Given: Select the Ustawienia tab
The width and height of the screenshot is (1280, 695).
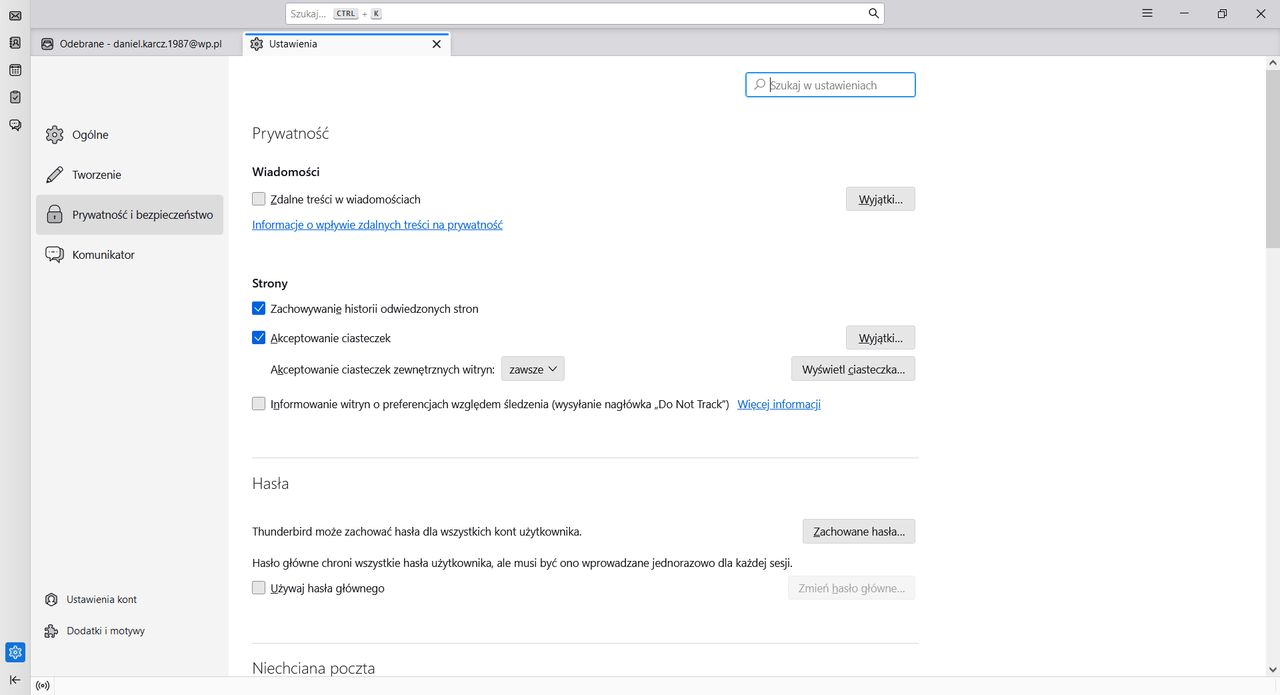Looking at the screenshot, I should [x=347, y=44].
